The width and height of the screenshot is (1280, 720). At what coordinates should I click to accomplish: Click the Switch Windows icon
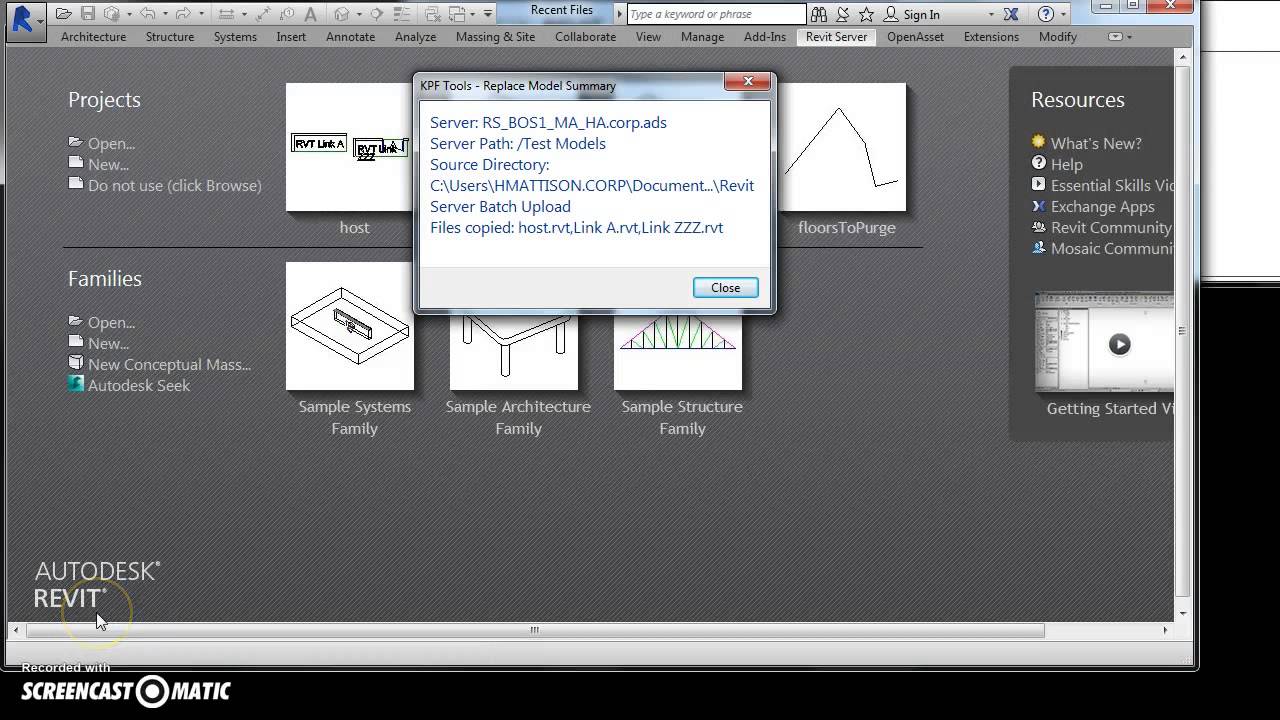tap(457, 14)
